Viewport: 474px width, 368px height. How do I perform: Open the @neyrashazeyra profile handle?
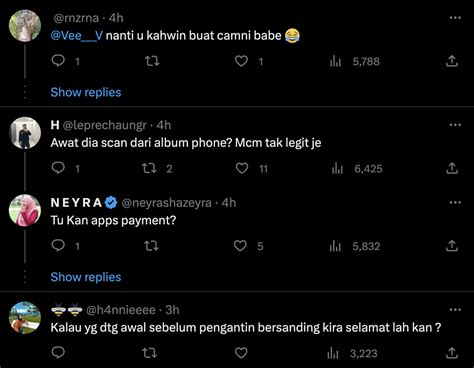166,203
